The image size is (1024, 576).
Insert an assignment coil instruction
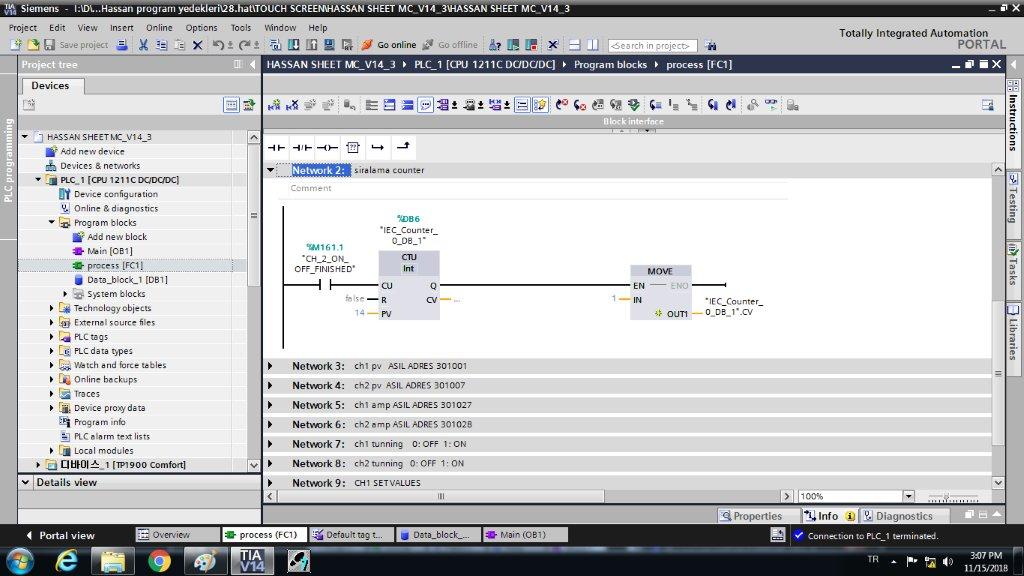click(x=327, y=148)
